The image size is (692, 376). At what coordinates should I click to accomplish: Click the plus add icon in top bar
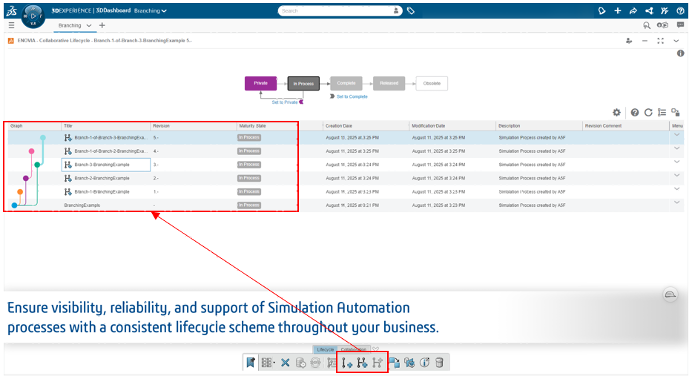pos(617,11)
